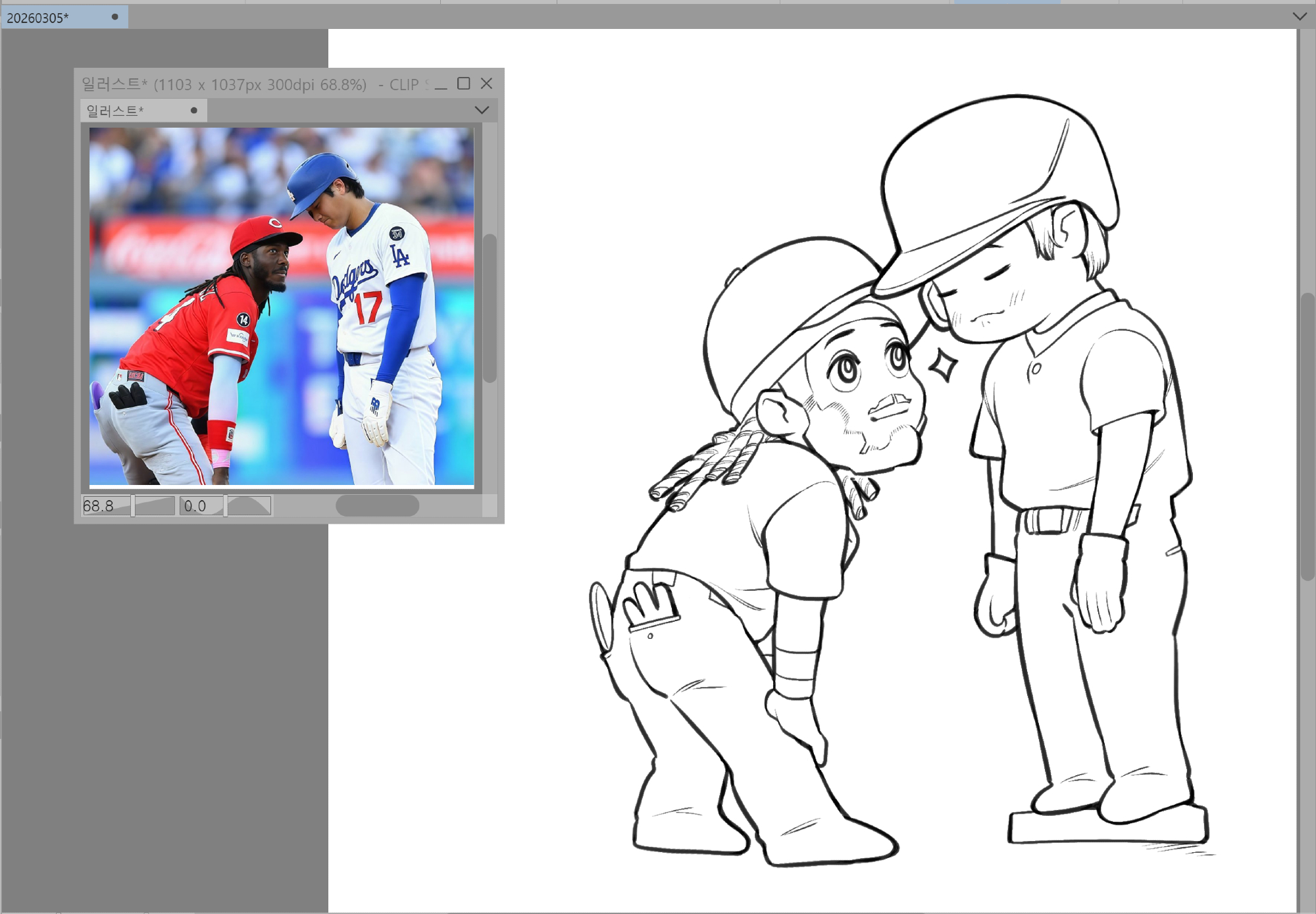Click the floating window's horizontal scrollbar thumb
The height and width of the screenshot is (914, 1316).
[377, 505]
